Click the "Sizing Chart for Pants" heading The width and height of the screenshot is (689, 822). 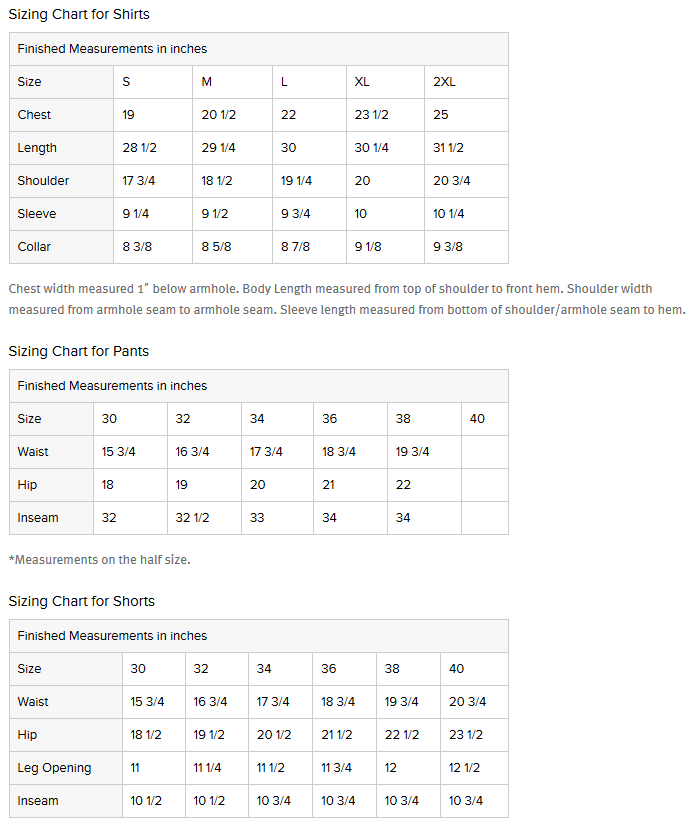[x=79, y=352]
